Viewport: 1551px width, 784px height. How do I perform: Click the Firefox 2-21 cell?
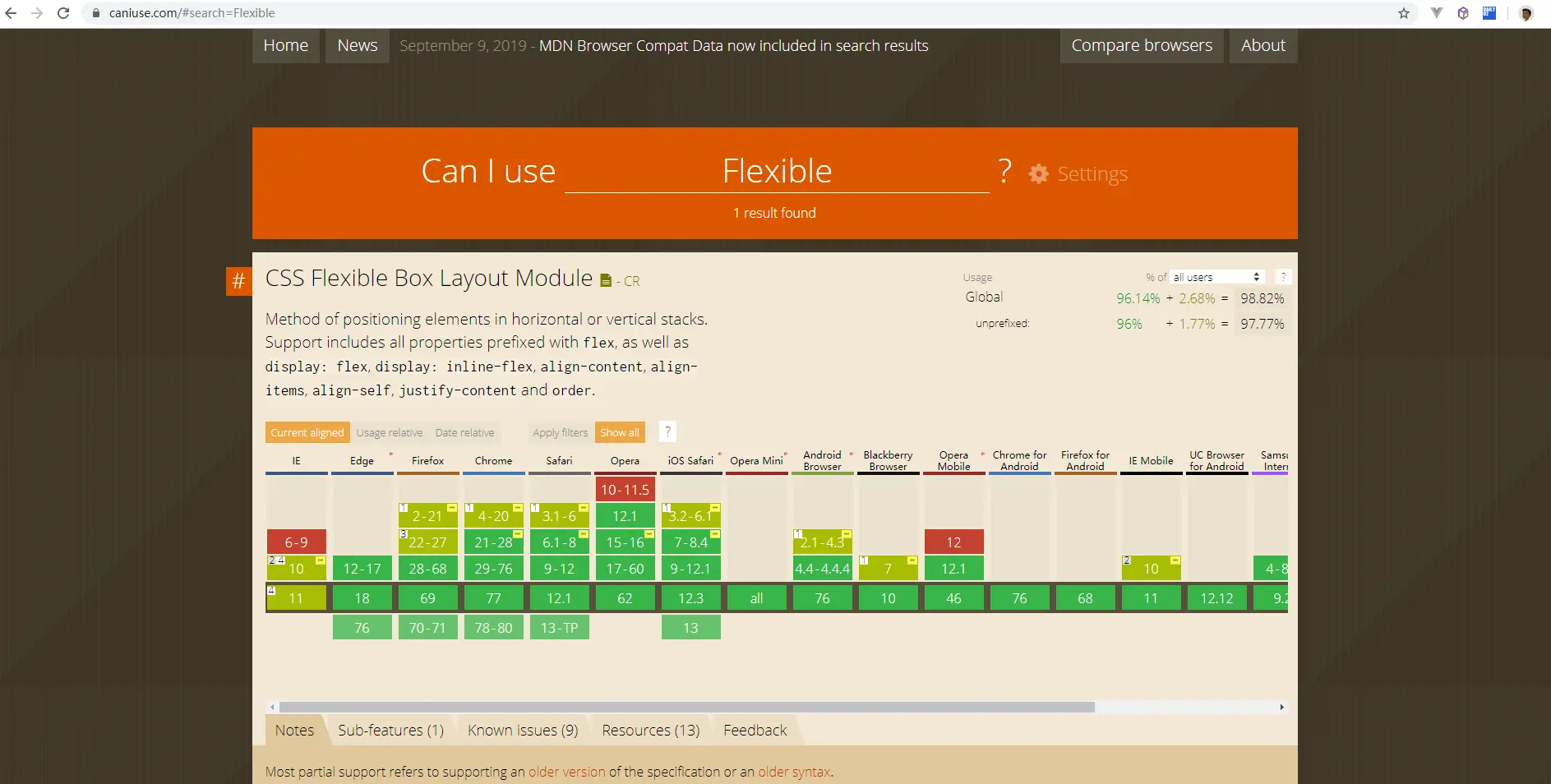[428, 516]
